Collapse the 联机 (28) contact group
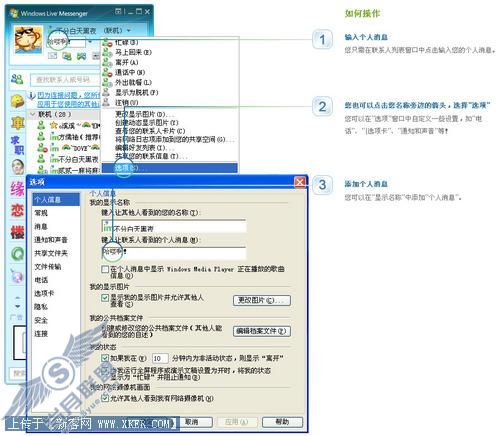 (x=33, y=114)
